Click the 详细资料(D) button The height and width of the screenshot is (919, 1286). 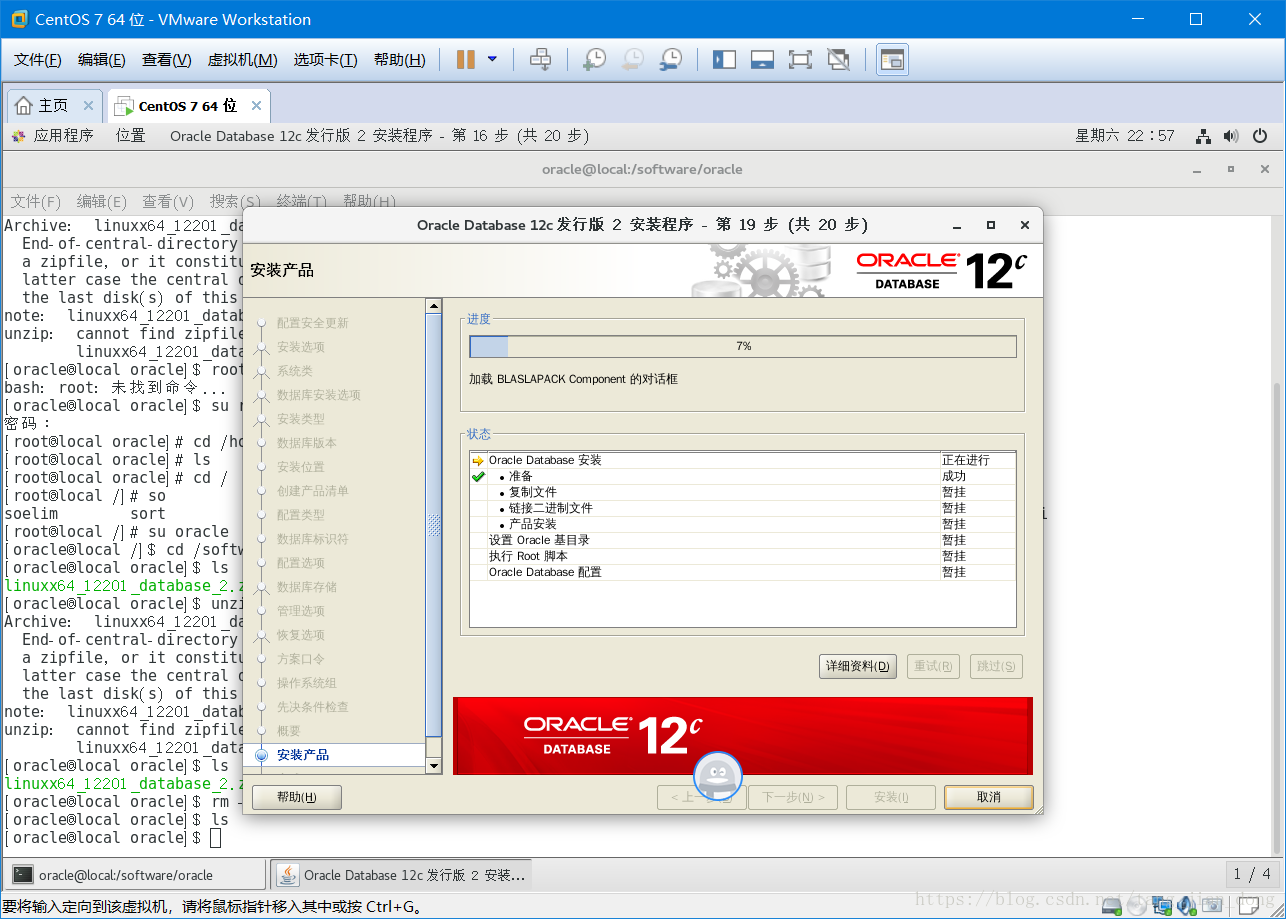[857, 666]
